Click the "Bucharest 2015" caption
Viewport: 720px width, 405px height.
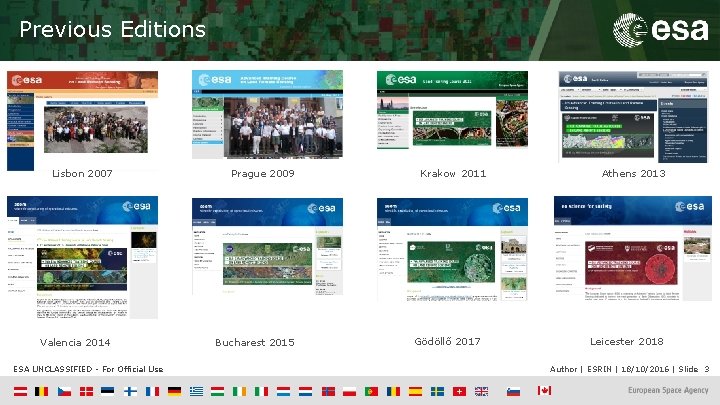pos(255,343)
